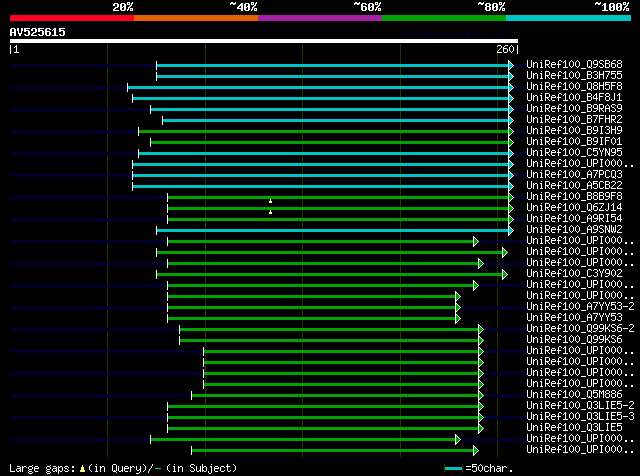Click the green alignment bar for B9I3H9
640x476 pixels.
(x=323, y=131)
